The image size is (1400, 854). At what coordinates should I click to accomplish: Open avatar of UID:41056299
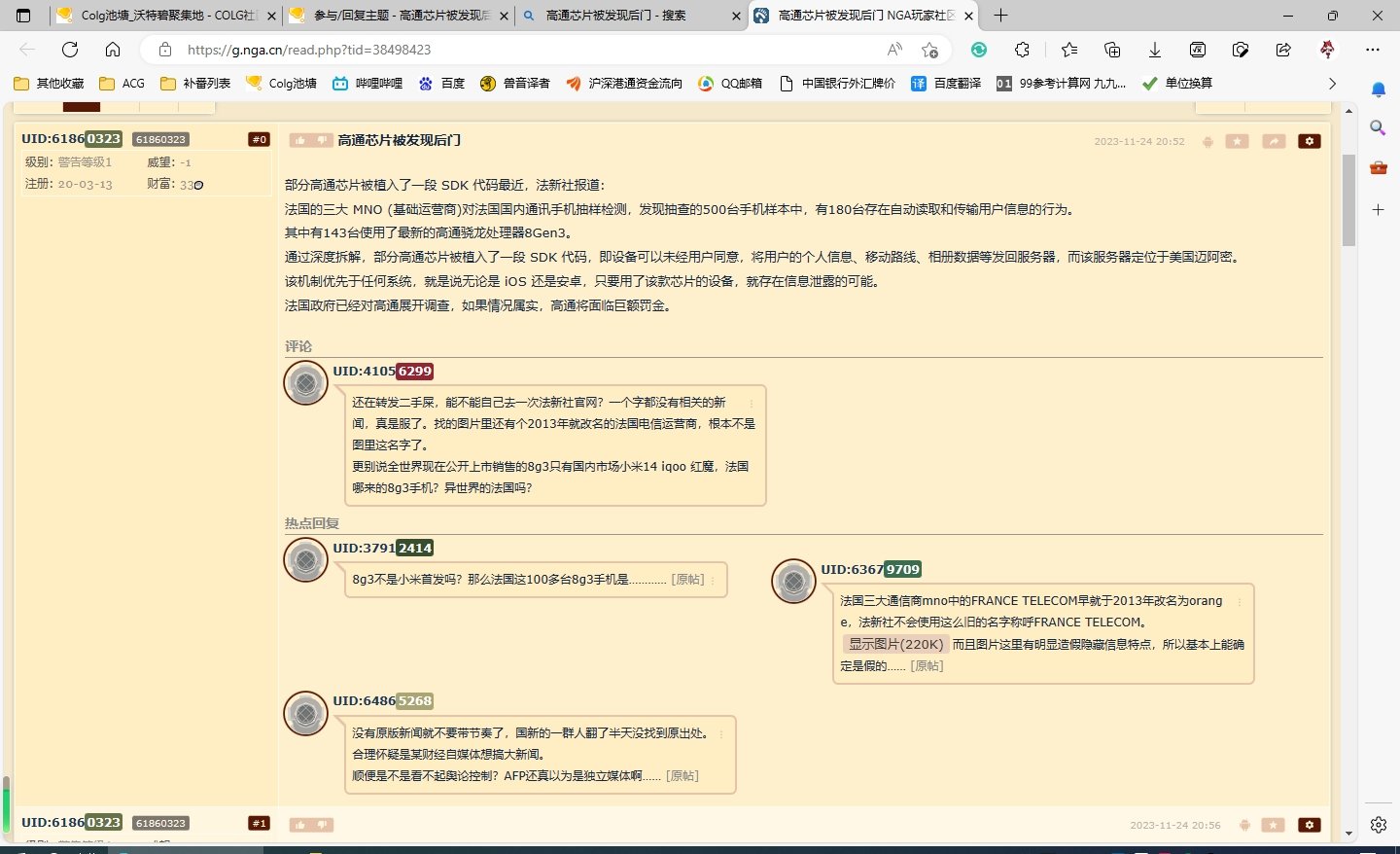click(x=305, y=383)
